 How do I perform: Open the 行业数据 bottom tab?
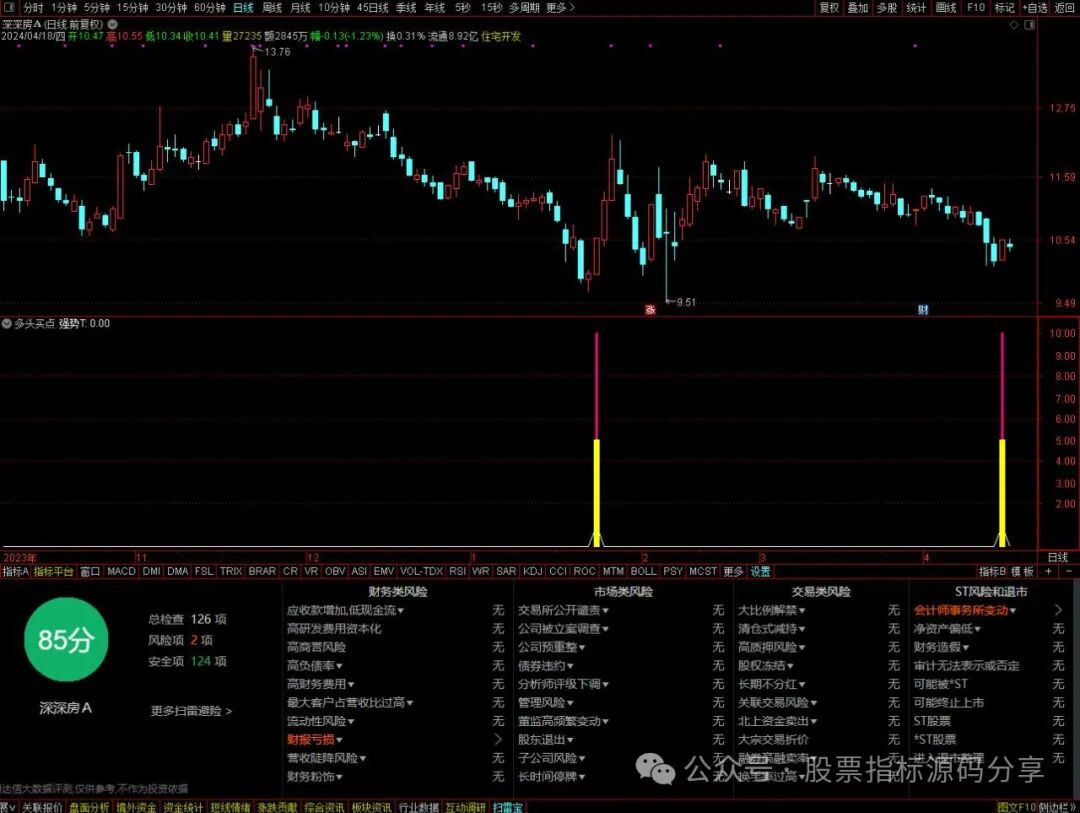[x=419, y=807]
